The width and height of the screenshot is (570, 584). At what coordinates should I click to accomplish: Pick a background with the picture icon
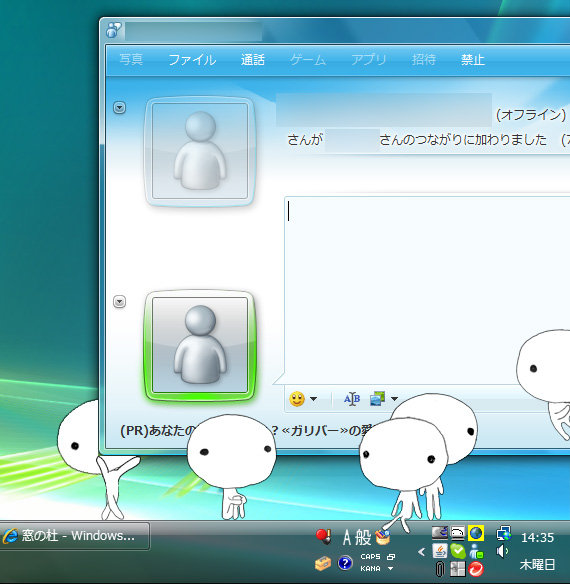point(377,399)
